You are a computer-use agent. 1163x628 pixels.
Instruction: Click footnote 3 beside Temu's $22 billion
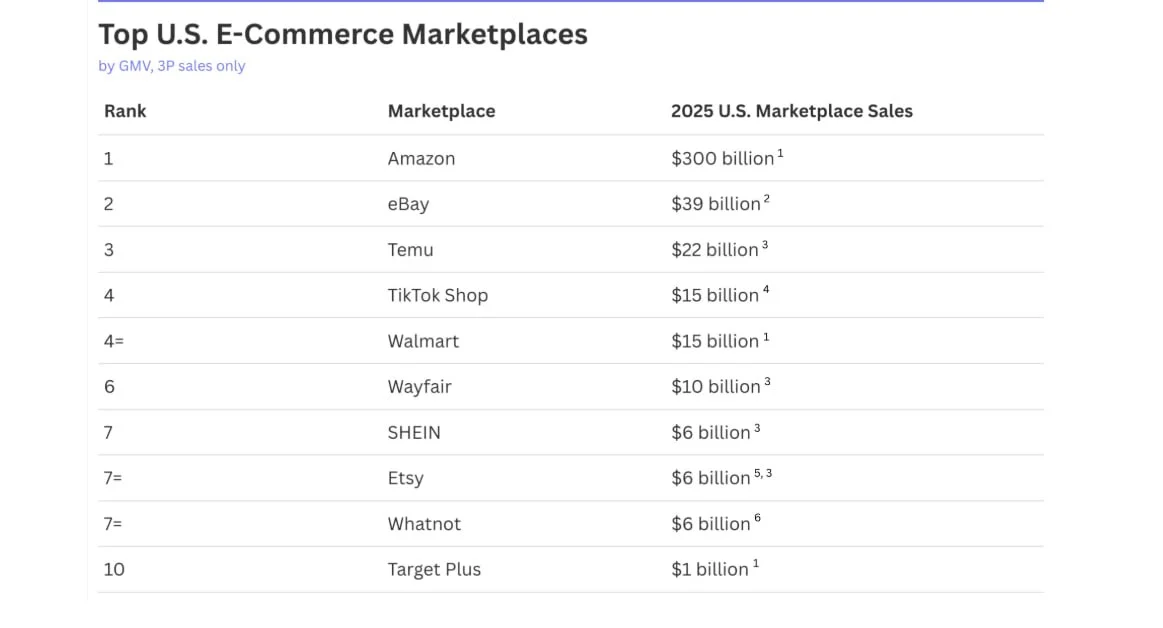pos(765,245)
